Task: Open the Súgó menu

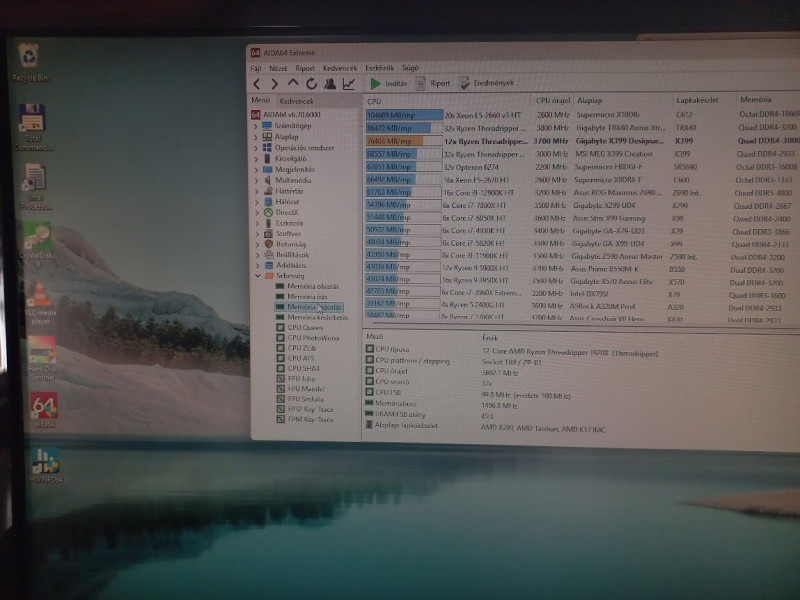Action: click(410, 67)
